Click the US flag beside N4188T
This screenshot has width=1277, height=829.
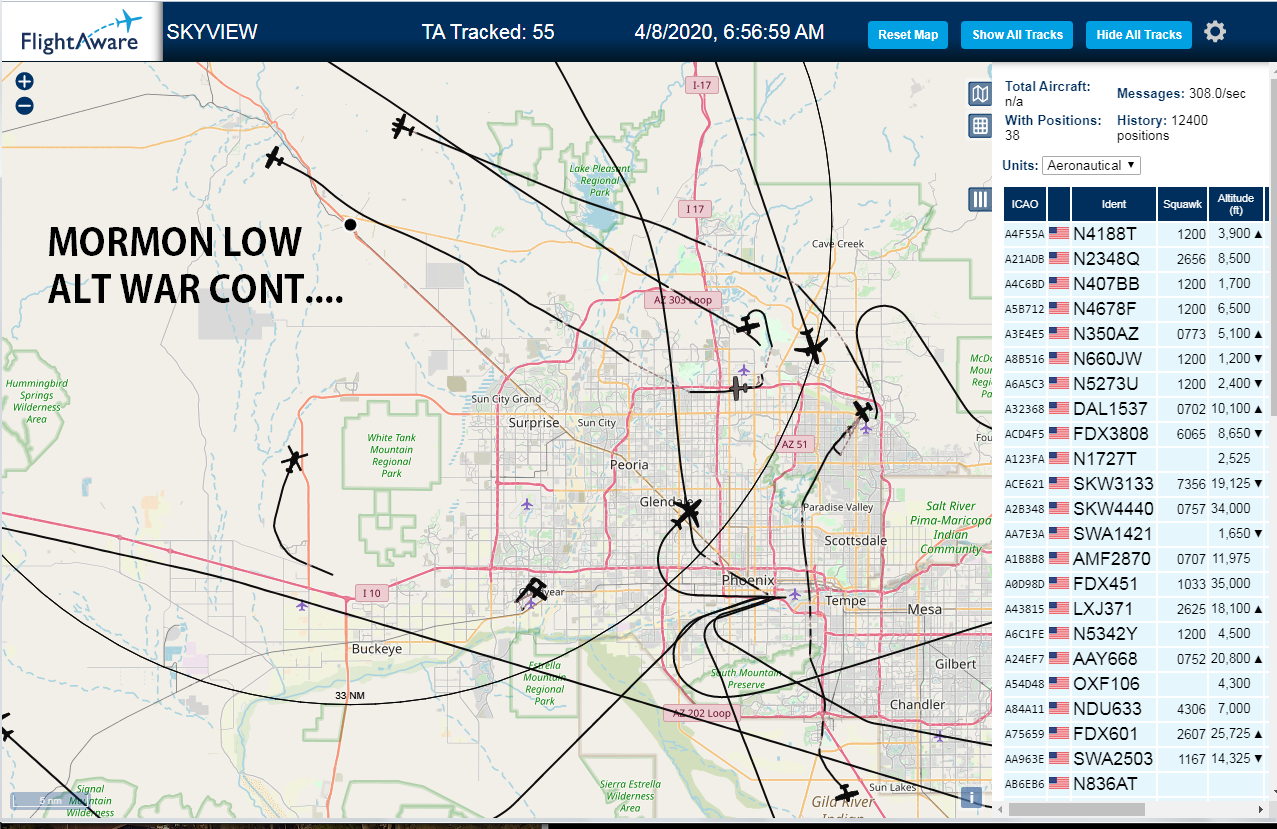pyautogui.click(x=1059, y=234)
